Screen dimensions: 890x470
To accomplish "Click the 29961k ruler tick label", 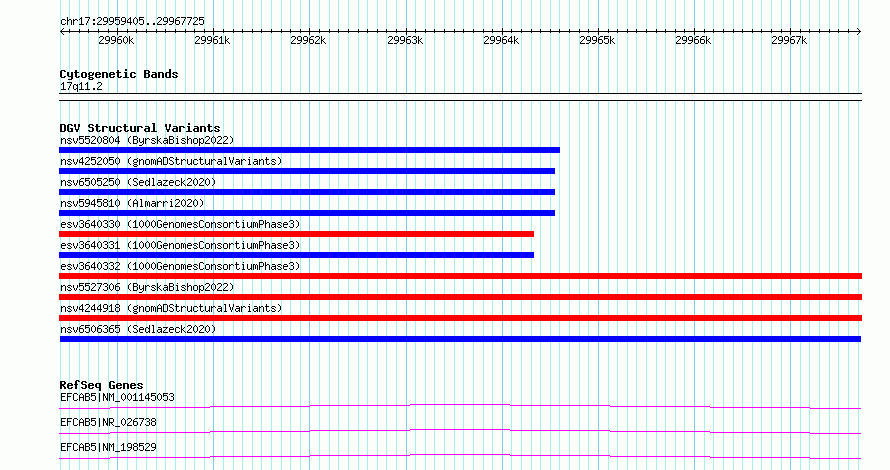I will [x=212, y=40].
